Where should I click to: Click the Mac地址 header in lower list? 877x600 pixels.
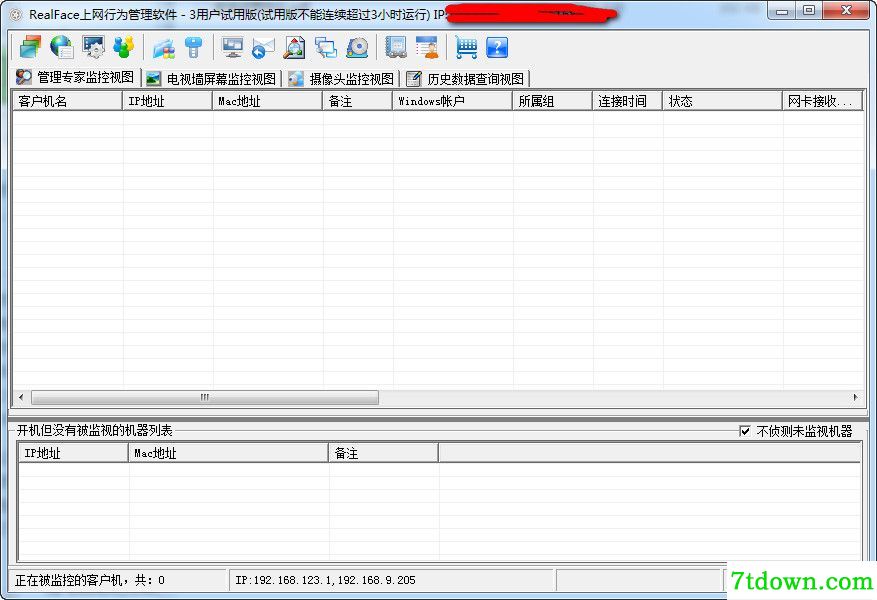(x=228, y=453)
